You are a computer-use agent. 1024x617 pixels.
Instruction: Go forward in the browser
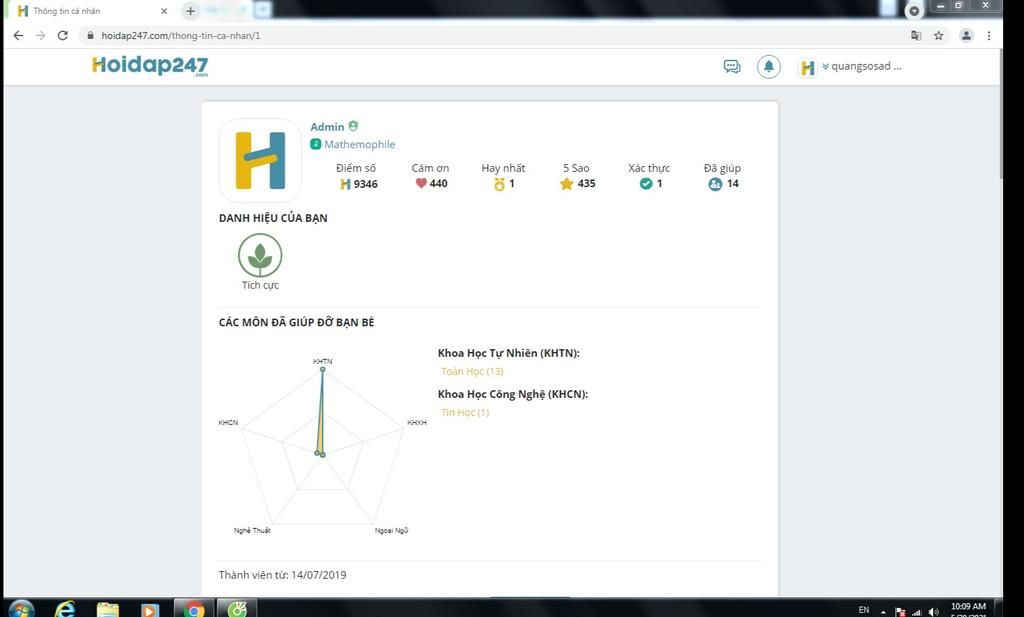tap(40, 35)
